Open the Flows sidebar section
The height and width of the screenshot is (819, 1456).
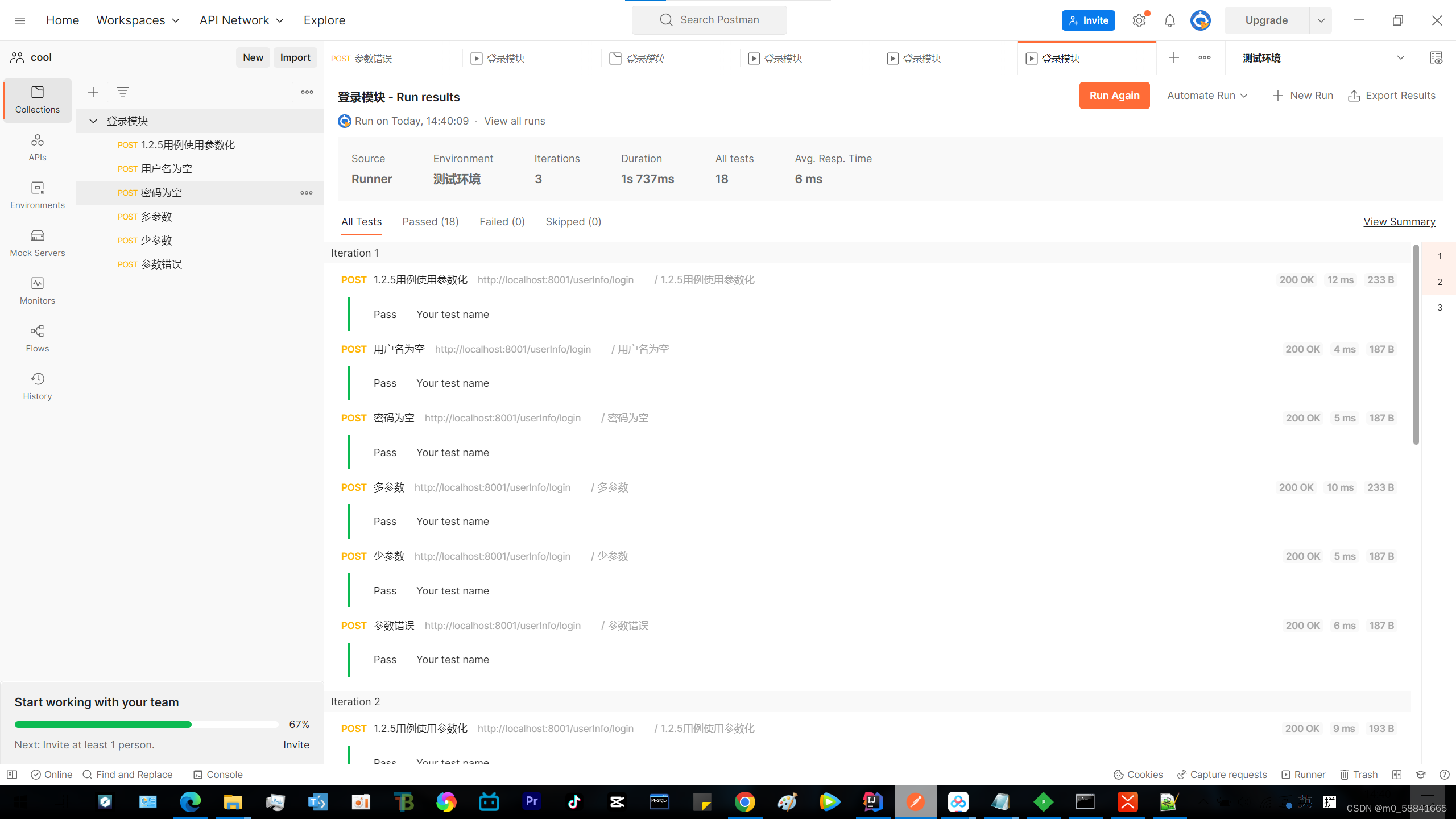(38, 338)
